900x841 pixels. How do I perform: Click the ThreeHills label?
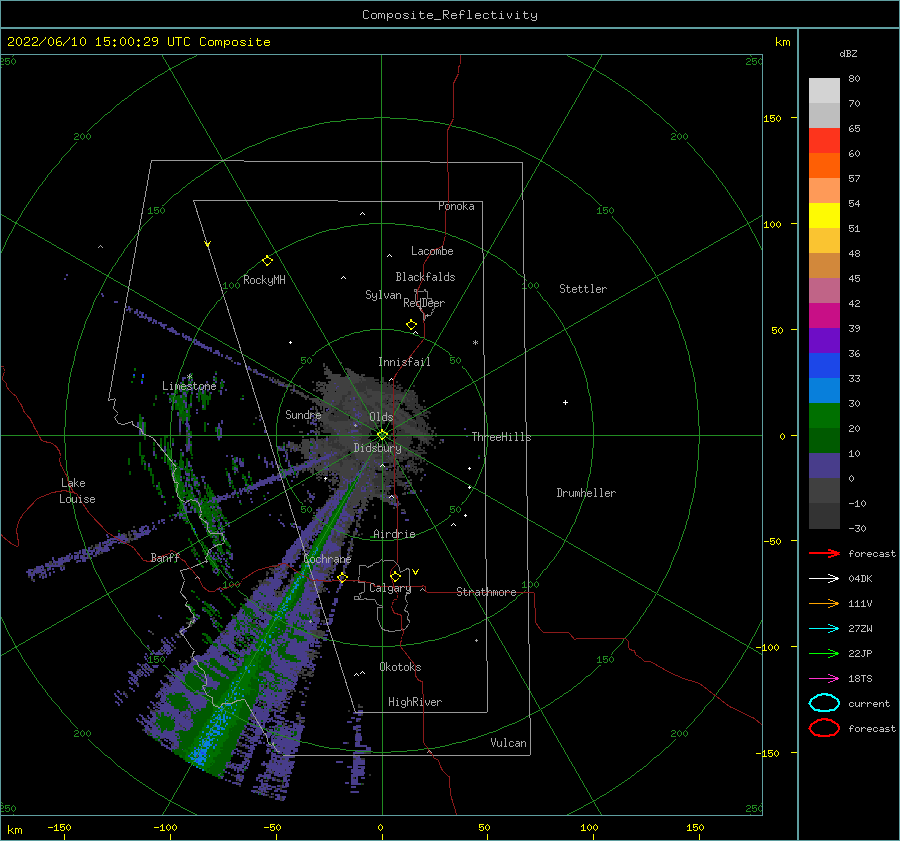click(x=502, y=437)
